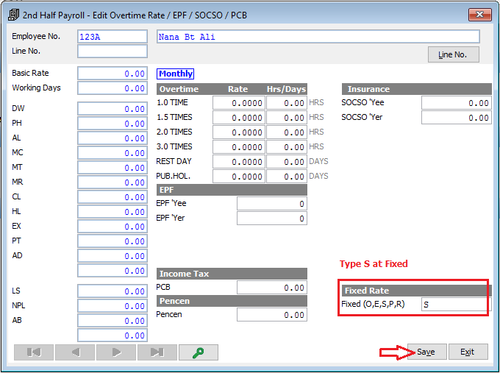Edit the 1.5 TIMES overtime rate
This screenshot has width=500, height=373.
coord(239,117)
